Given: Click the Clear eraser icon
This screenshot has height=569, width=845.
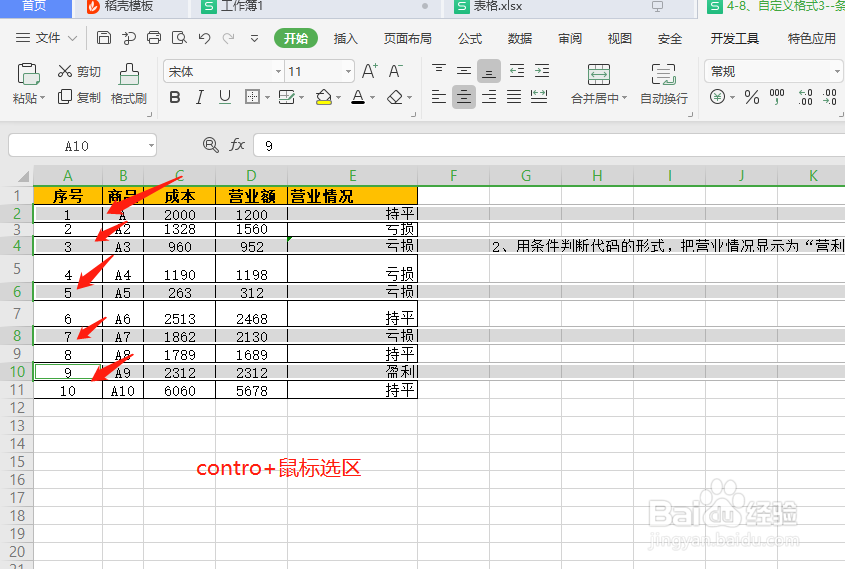Looking at the screenshot, I should [x=395, y=98].
